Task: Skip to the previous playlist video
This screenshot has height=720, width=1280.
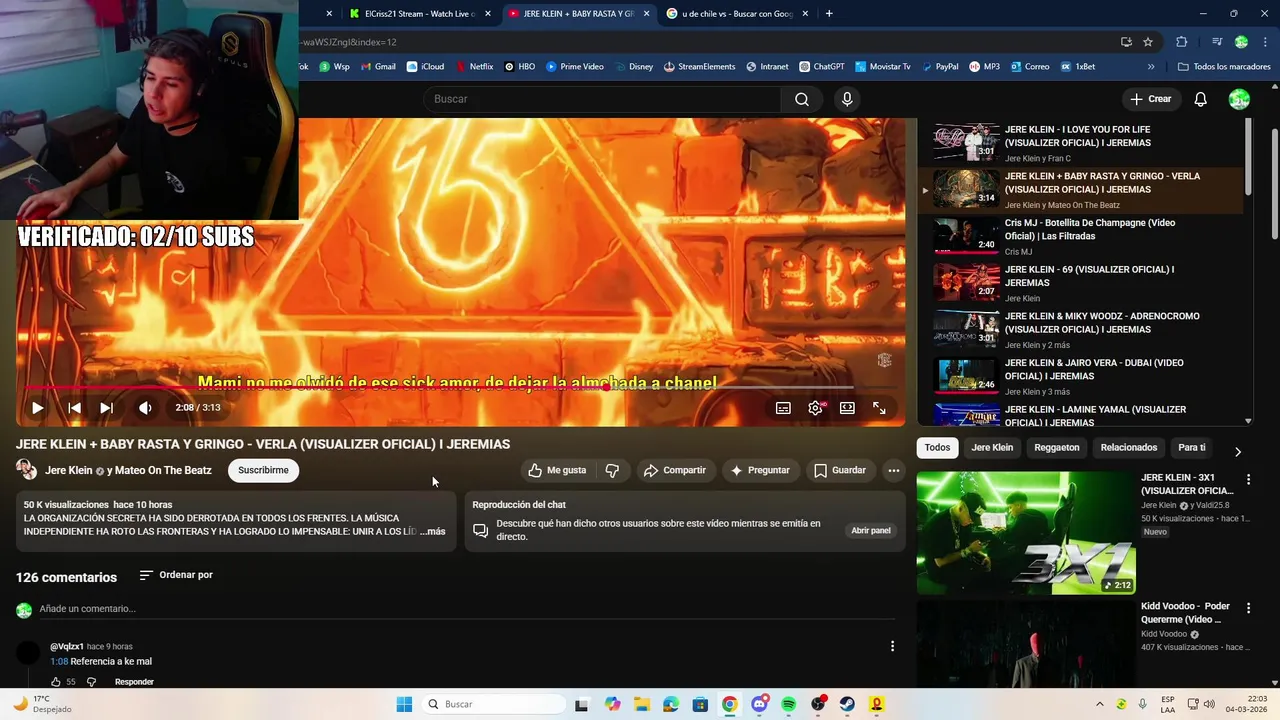Action: (x=74, y=408)
